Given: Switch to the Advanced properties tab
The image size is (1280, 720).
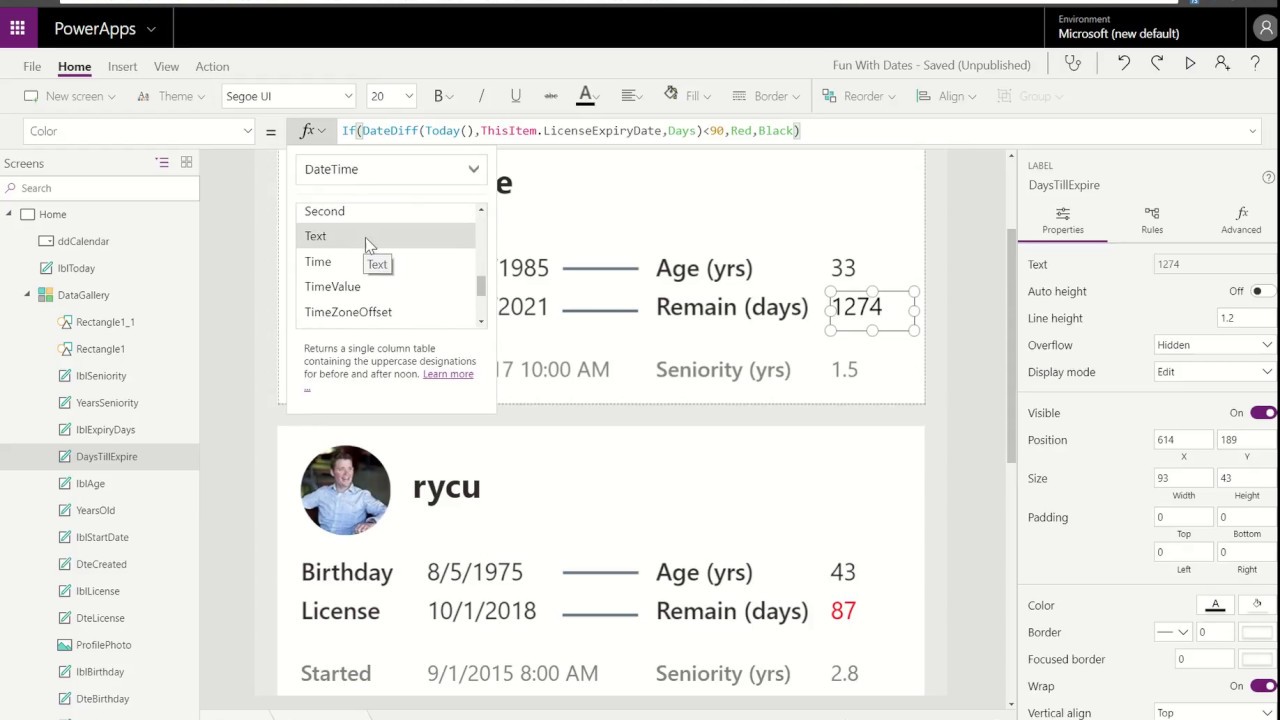Looking at the screenshot, I should pyautogui.click(x=1241, y=220).
